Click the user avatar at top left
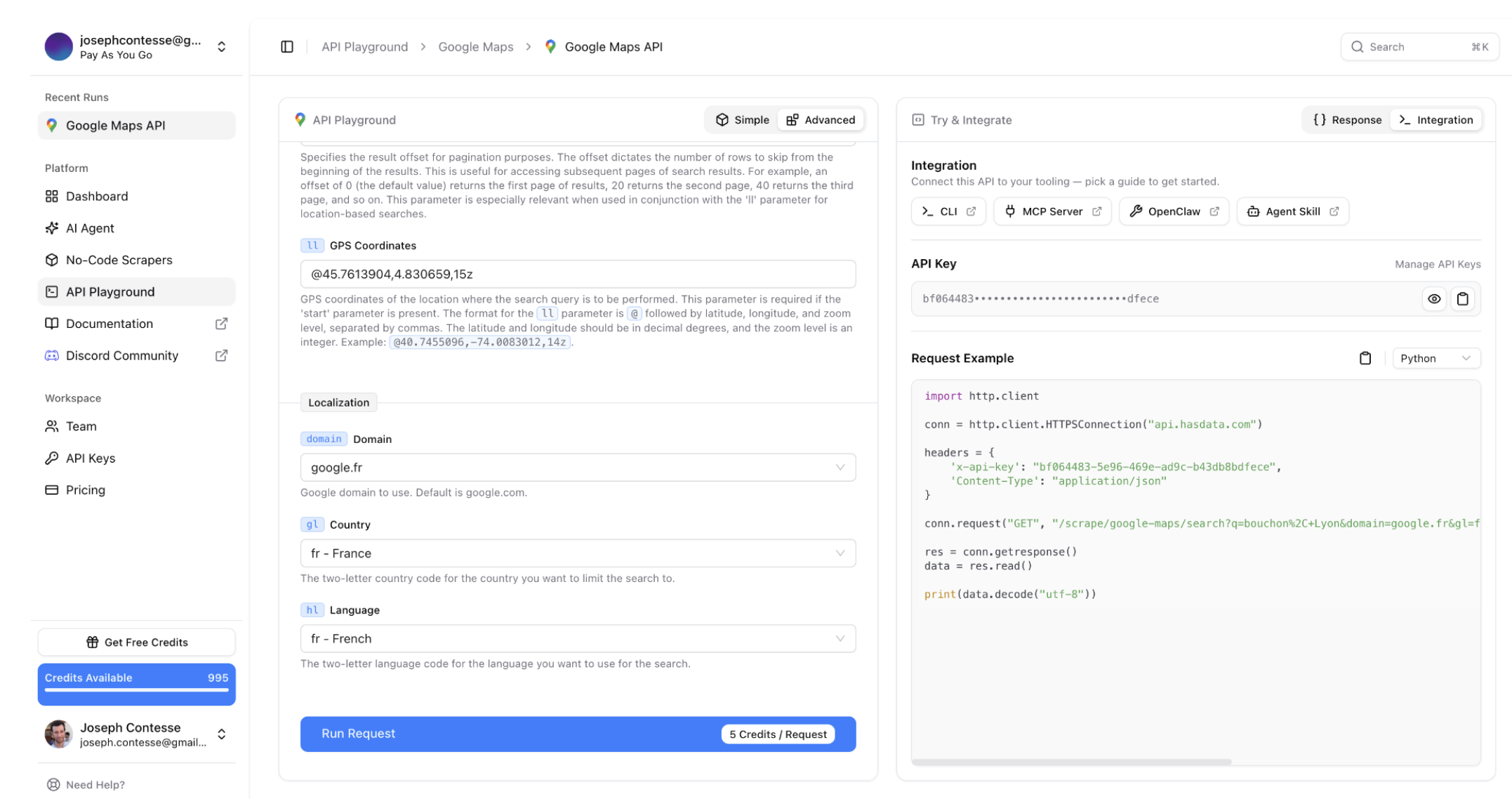 [59, 47]
